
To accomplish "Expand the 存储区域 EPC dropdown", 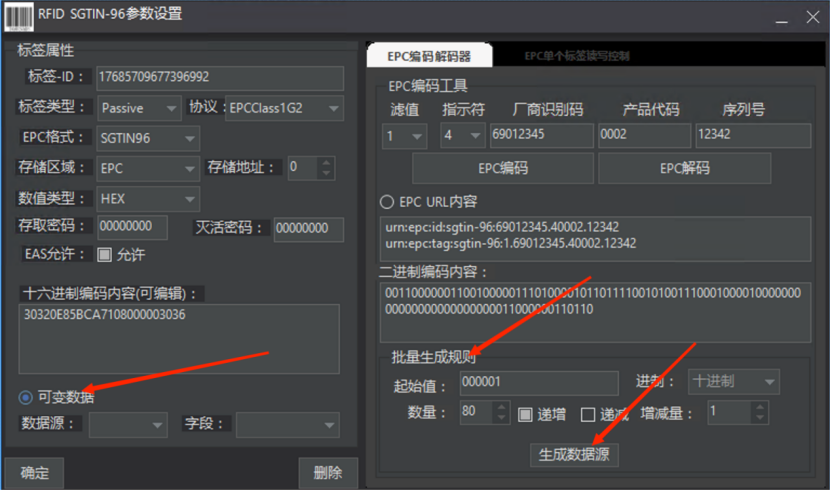I will 148,169.
